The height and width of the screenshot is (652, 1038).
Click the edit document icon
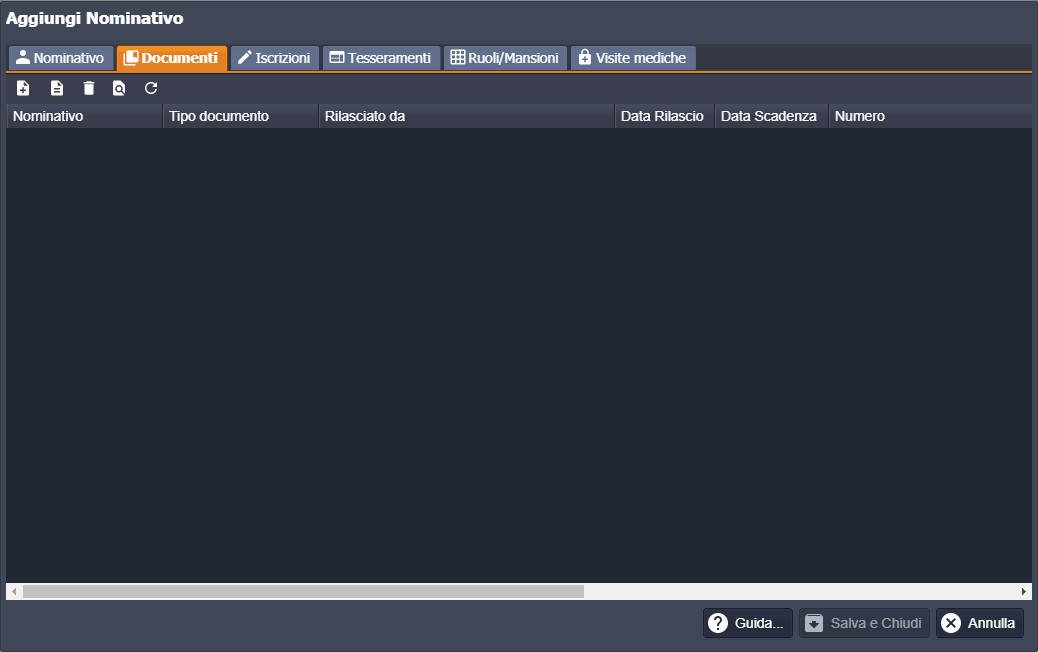(x=57, y=88)
